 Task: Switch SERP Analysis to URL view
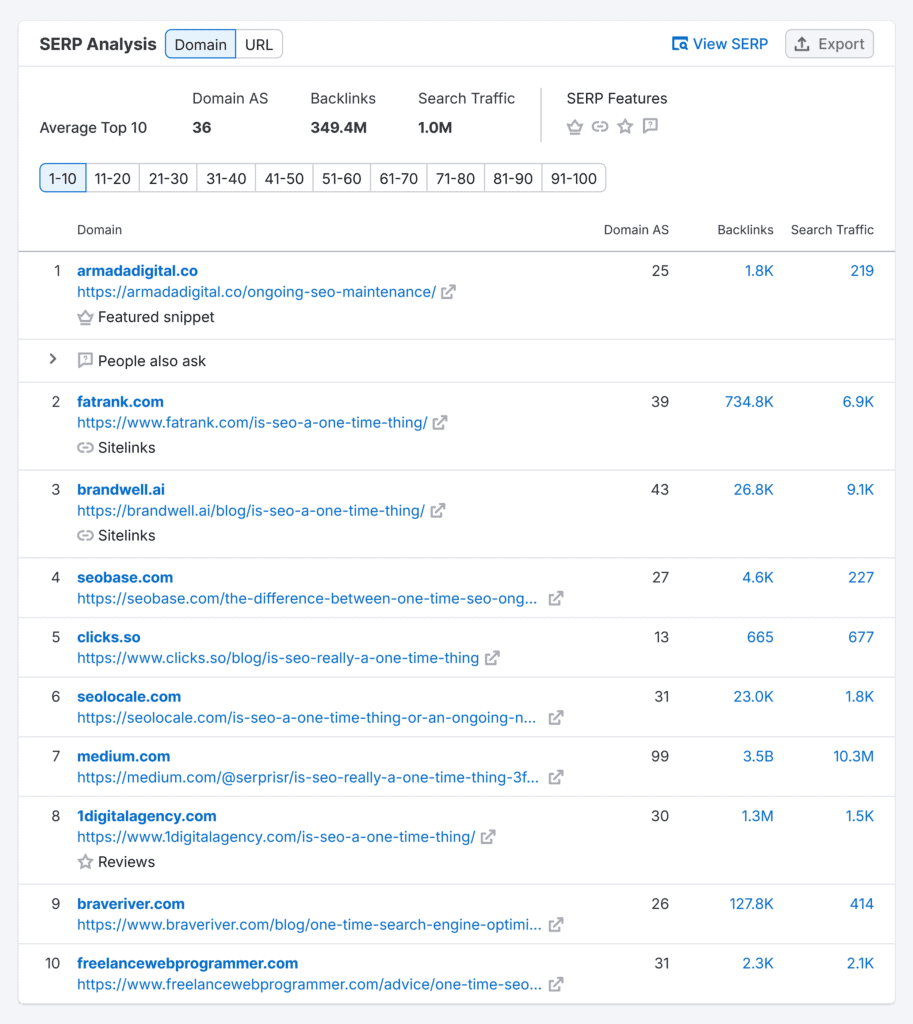point(259,44)
